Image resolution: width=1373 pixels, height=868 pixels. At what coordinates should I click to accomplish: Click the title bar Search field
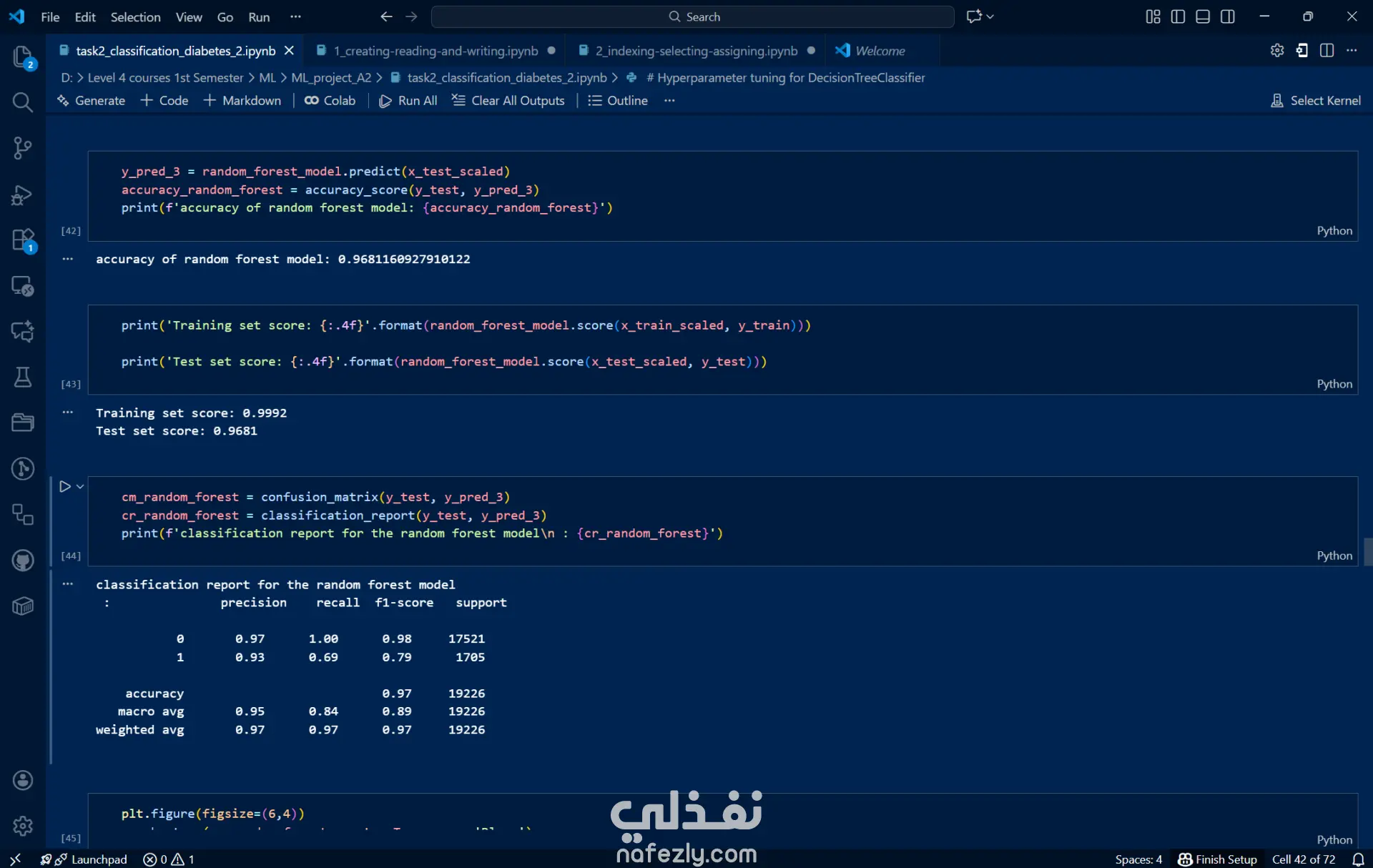(x=692, y=16)
